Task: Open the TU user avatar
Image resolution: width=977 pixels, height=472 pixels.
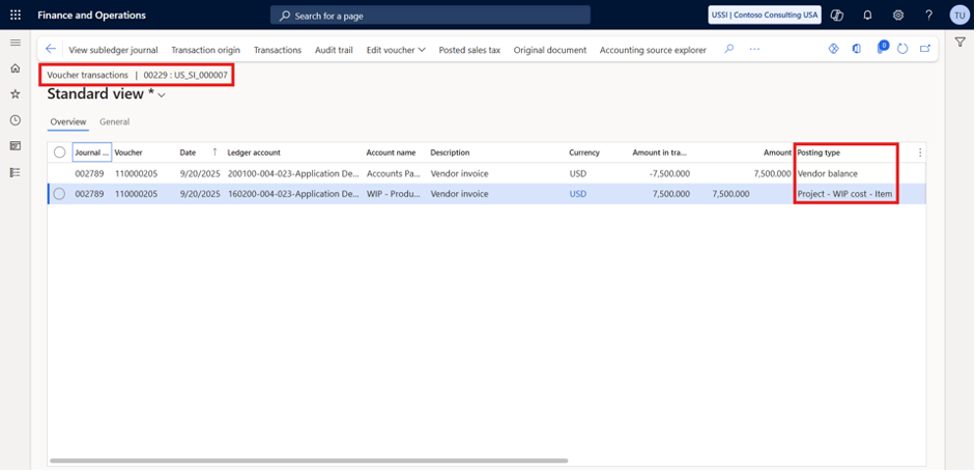Action: pyautogui.click(x=960, y=15)
